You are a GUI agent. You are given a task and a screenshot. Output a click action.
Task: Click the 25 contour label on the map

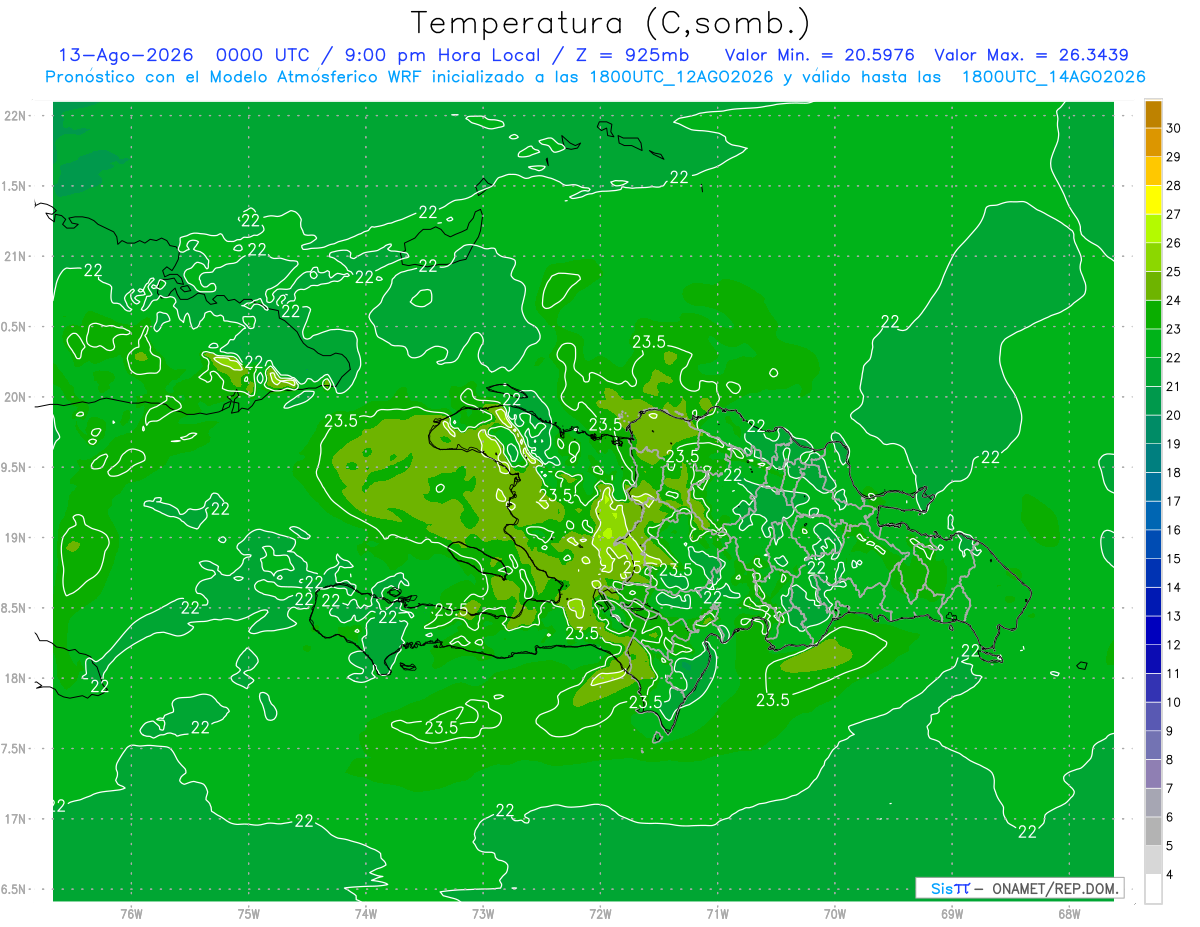click(x=632, y=568)
